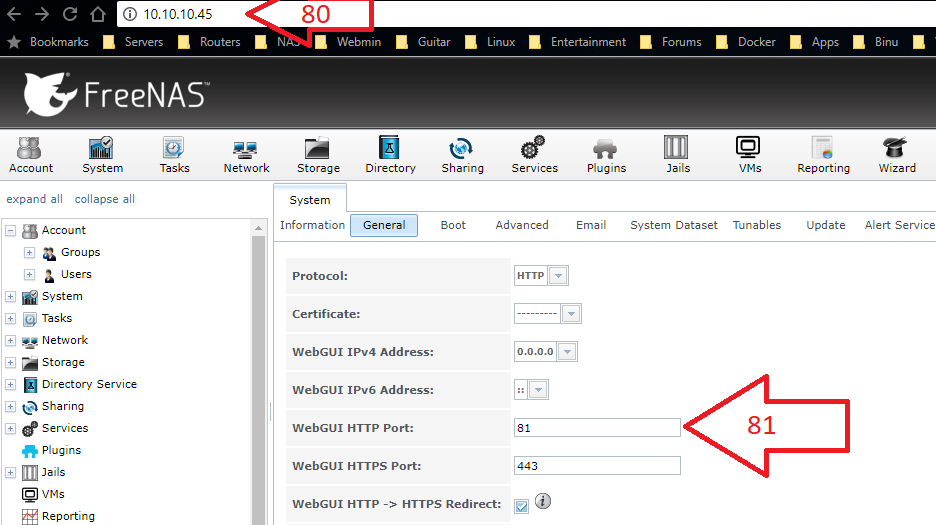This screenshot has width=936, height=525.
Task: Open the Sharing toolbar icon
Action: pyautogui.click(x=462, y=155)
